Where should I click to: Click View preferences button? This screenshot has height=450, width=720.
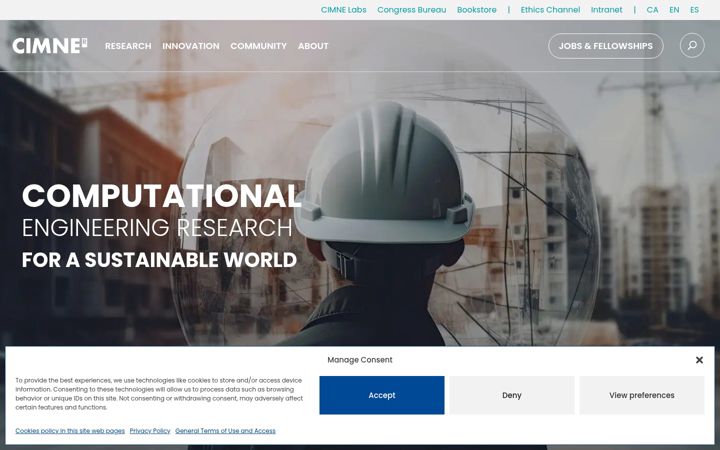tap(641, 395)
